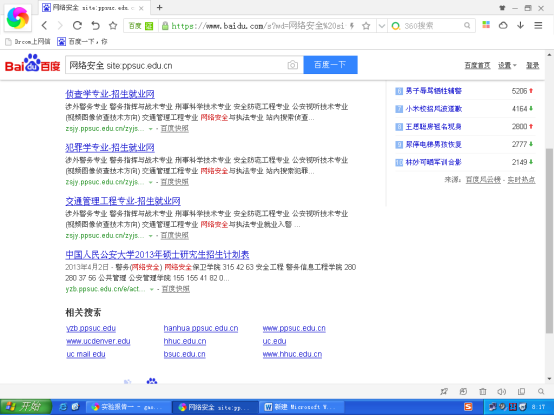
Task: Click related search www.ppsuc.edu.cn
Action: (294, 328)
